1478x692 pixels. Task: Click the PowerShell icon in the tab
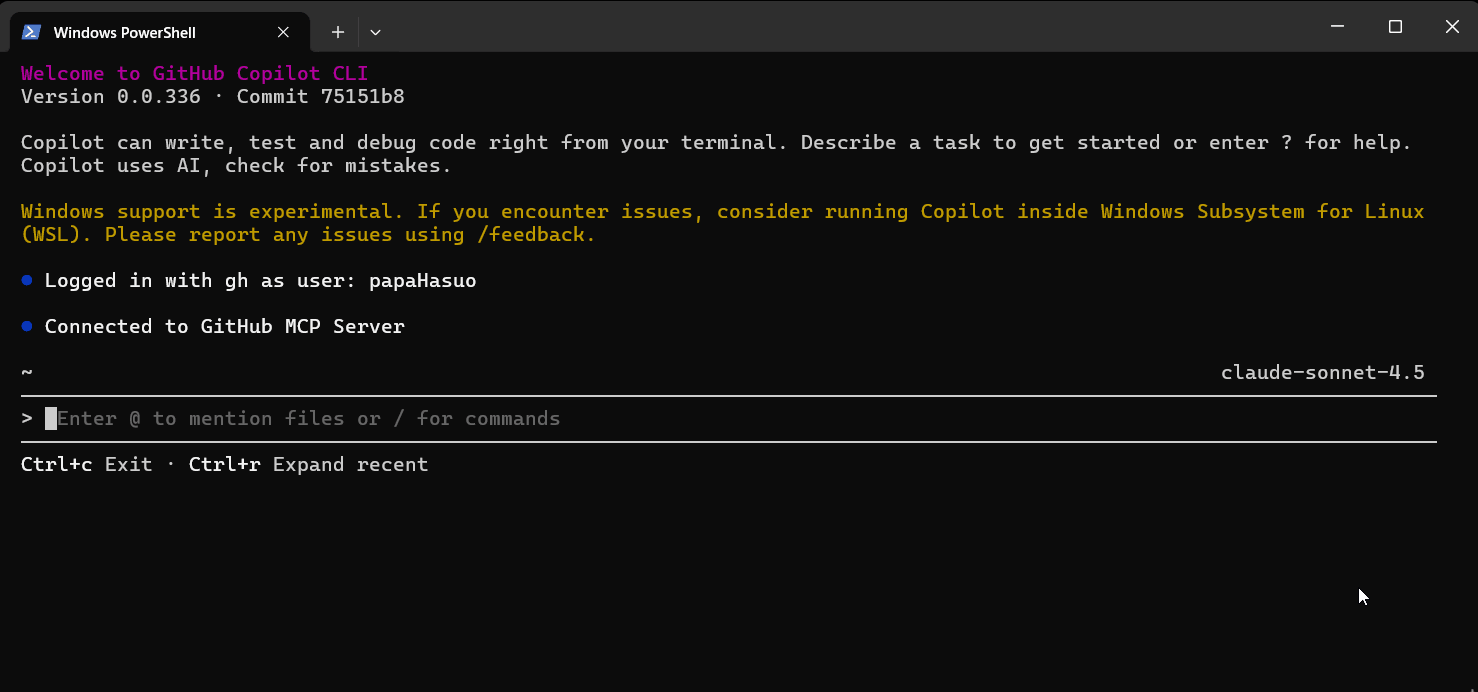(x=31, y=32)
